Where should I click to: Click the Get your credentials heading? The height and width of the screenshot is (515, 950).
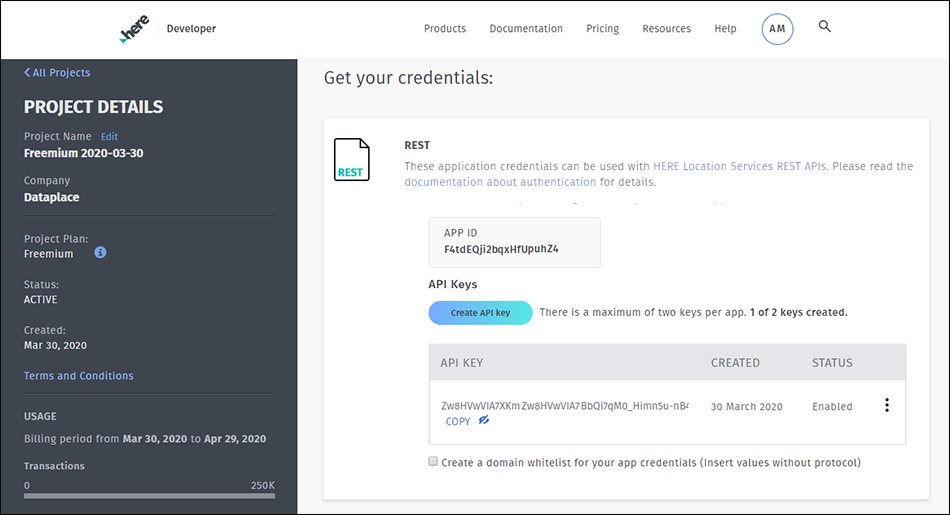coord(408,78)
